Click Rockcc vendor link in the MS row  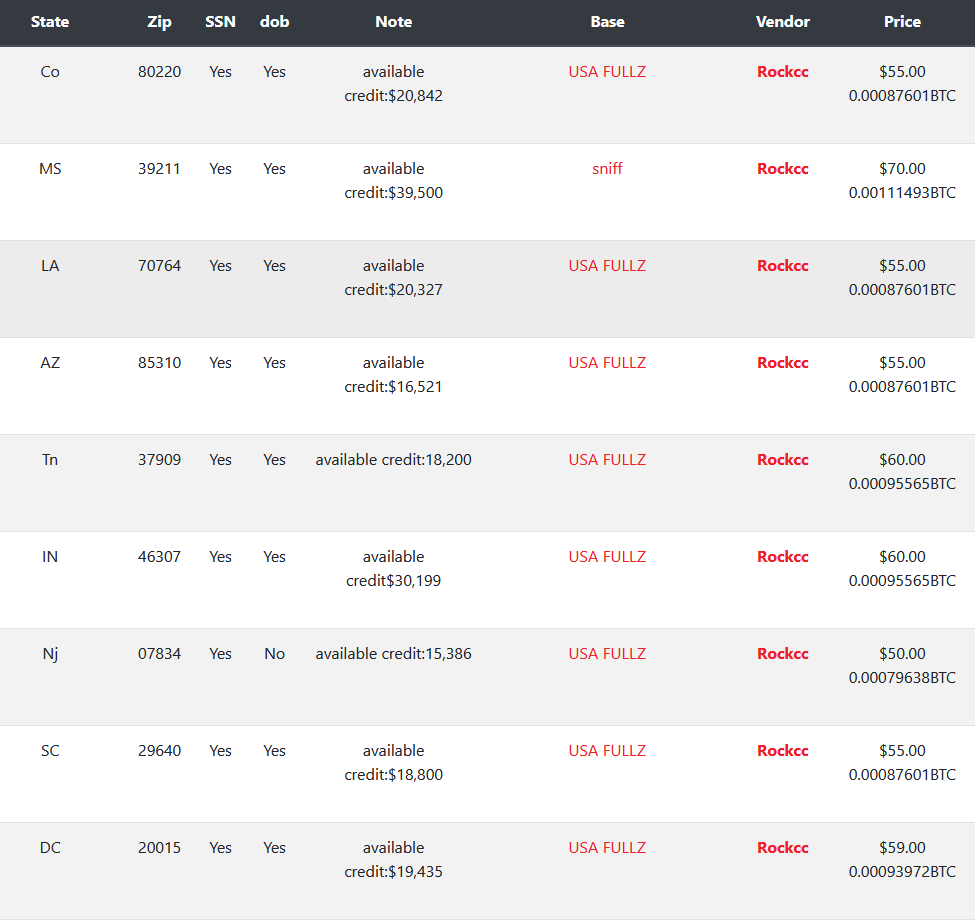(783, 169)
